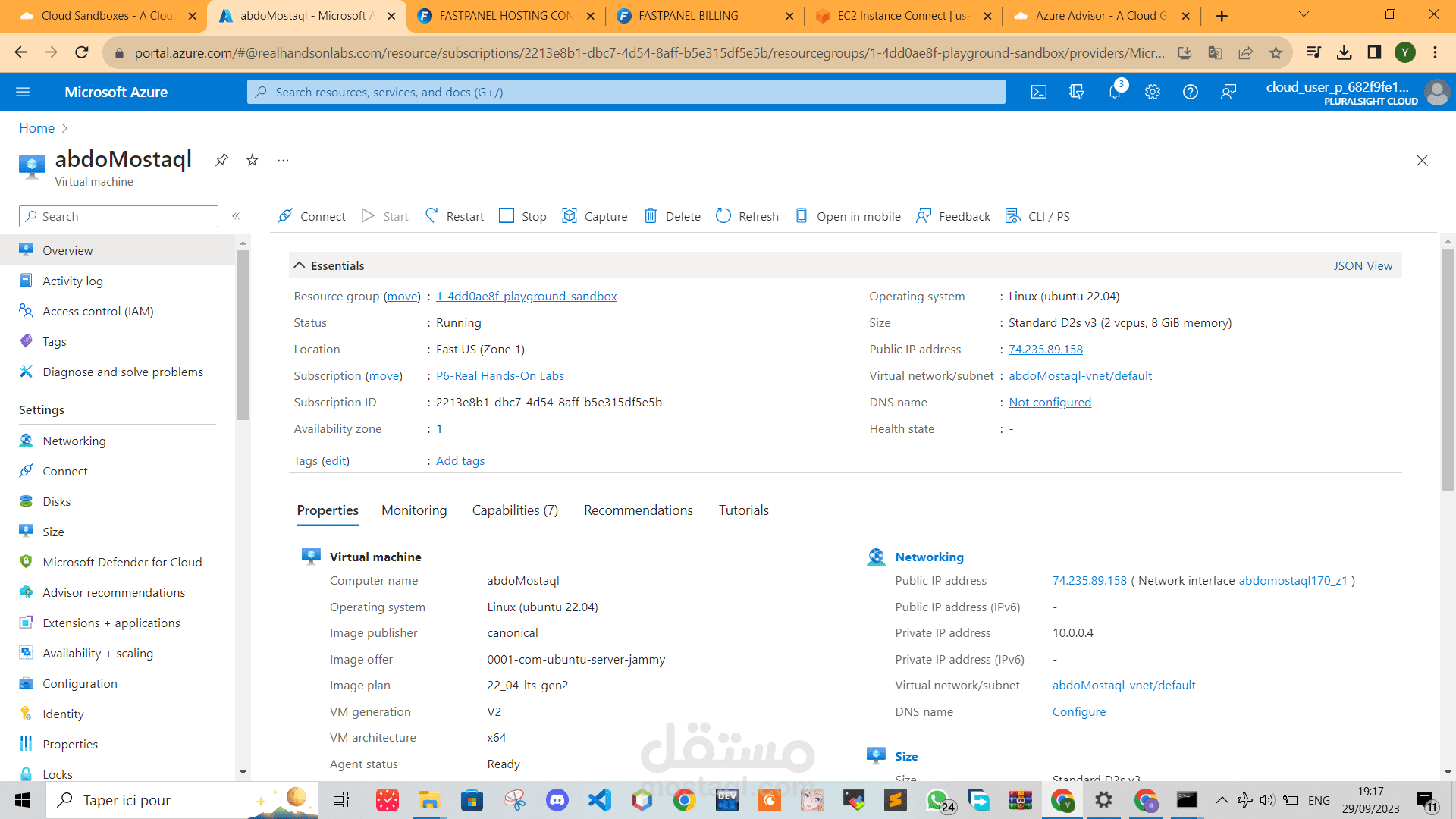
Task: Collapse the Essentials section
Action: point(300,265)
